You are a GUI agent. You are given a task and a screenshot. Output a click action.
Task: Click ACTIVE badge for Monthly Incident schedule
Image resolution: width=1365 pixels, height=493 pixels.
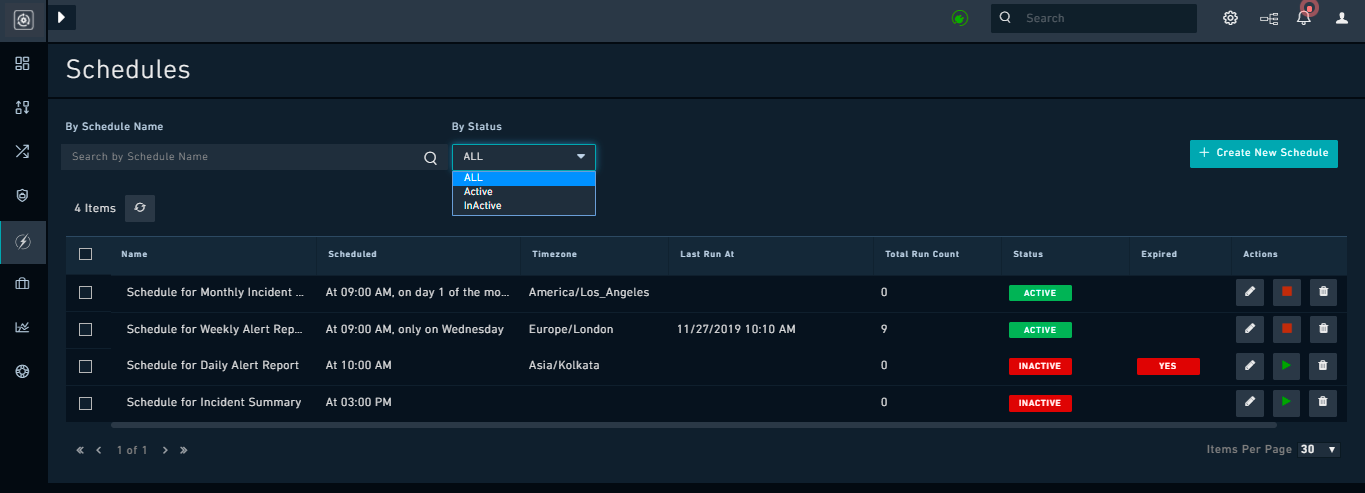1040,293
